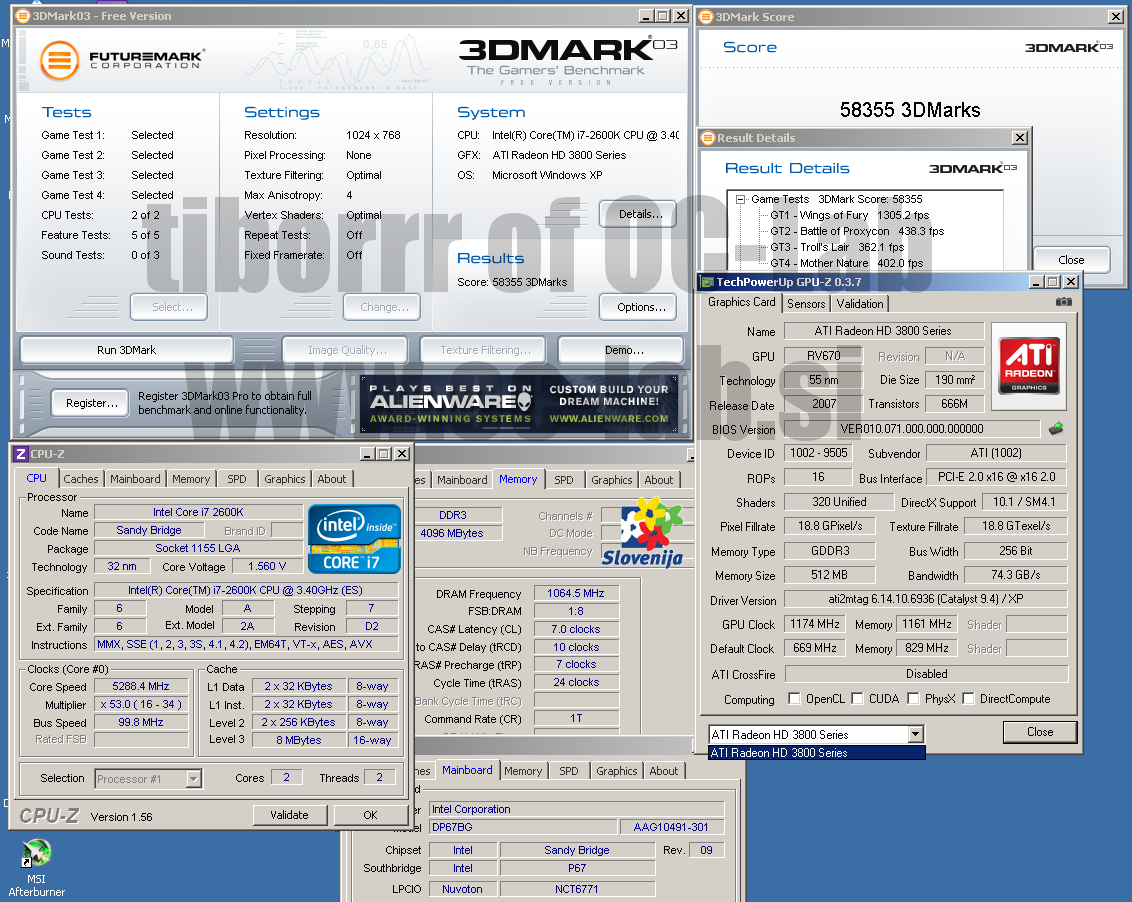Click the Run 3DMark button

[126, 350]
